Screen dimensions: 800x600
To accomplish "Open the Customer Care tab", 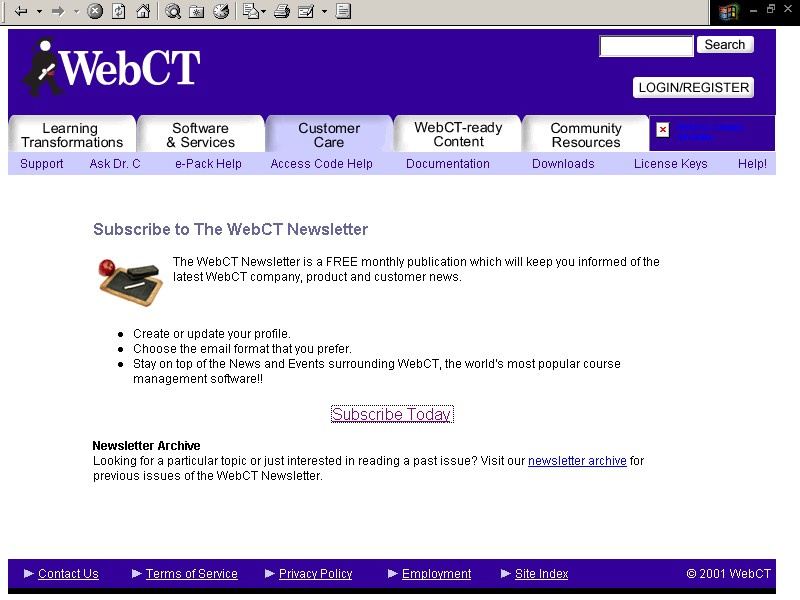I will coord(329,135).
